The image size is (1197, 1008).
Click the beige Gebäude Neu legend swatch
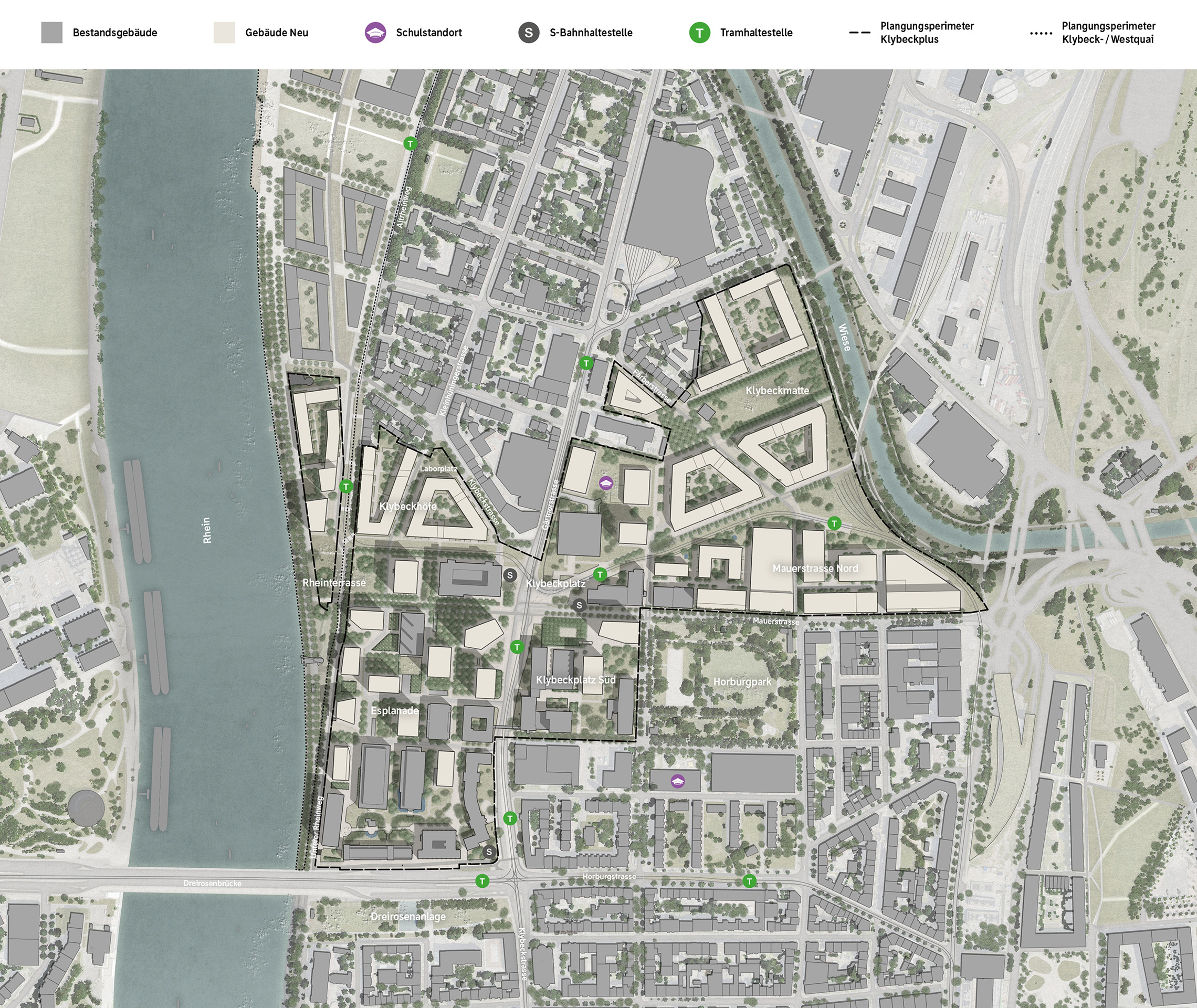point(225,33)
